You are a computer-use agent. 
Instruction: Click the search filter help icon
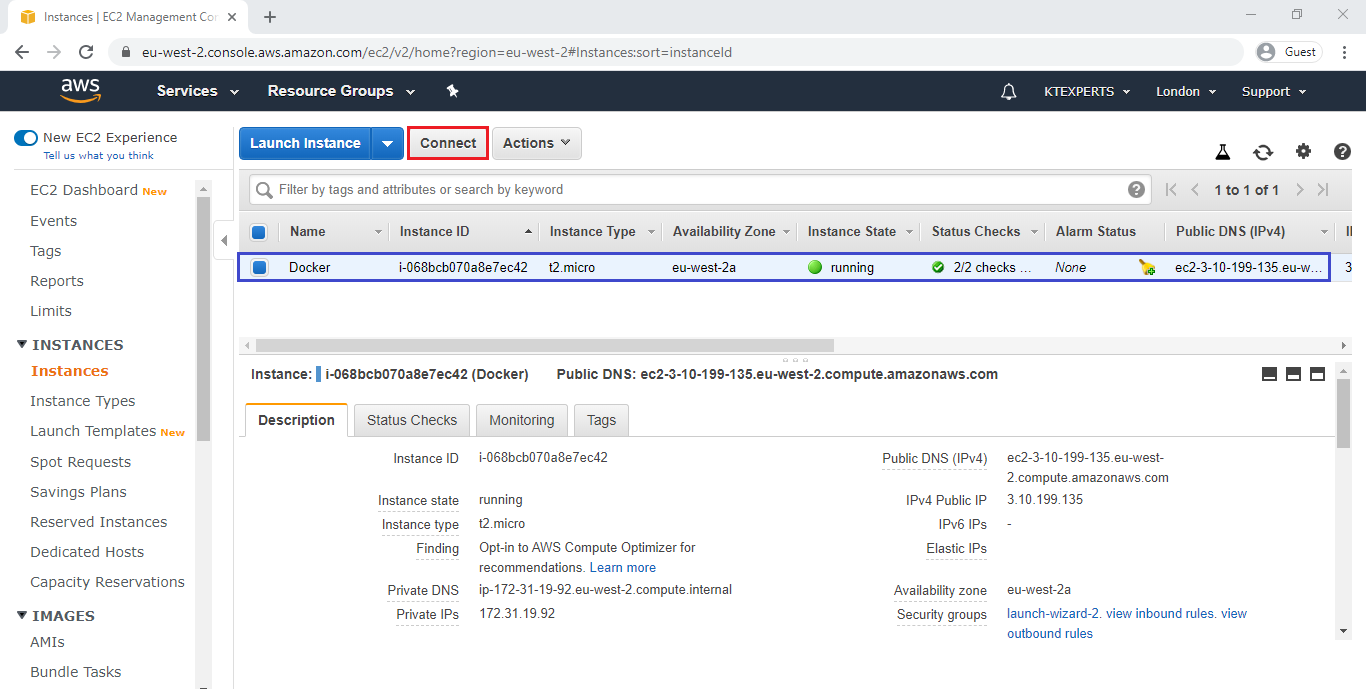[x=1136, y=189]
